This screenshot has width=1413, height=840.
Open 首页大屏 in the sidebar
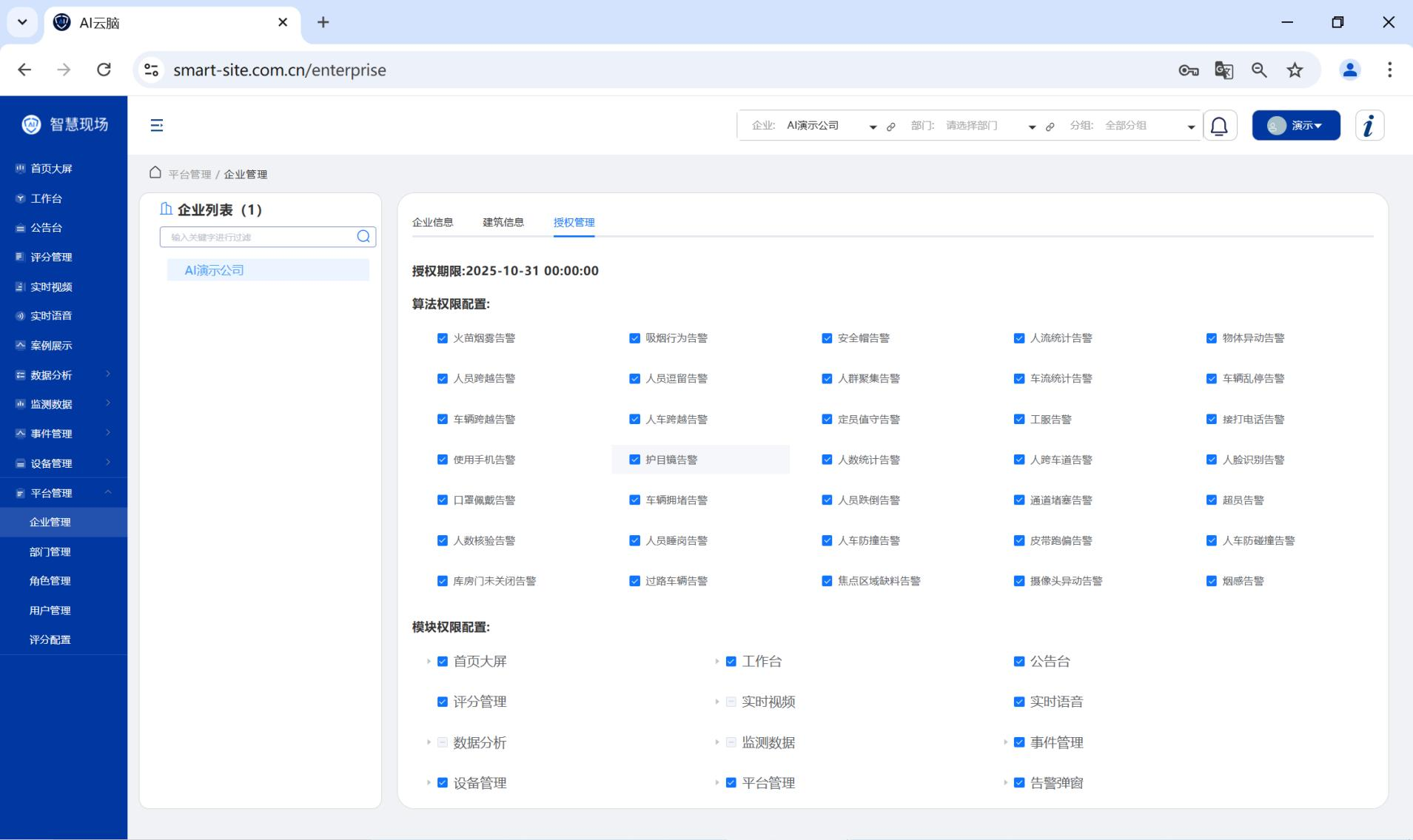64,169
